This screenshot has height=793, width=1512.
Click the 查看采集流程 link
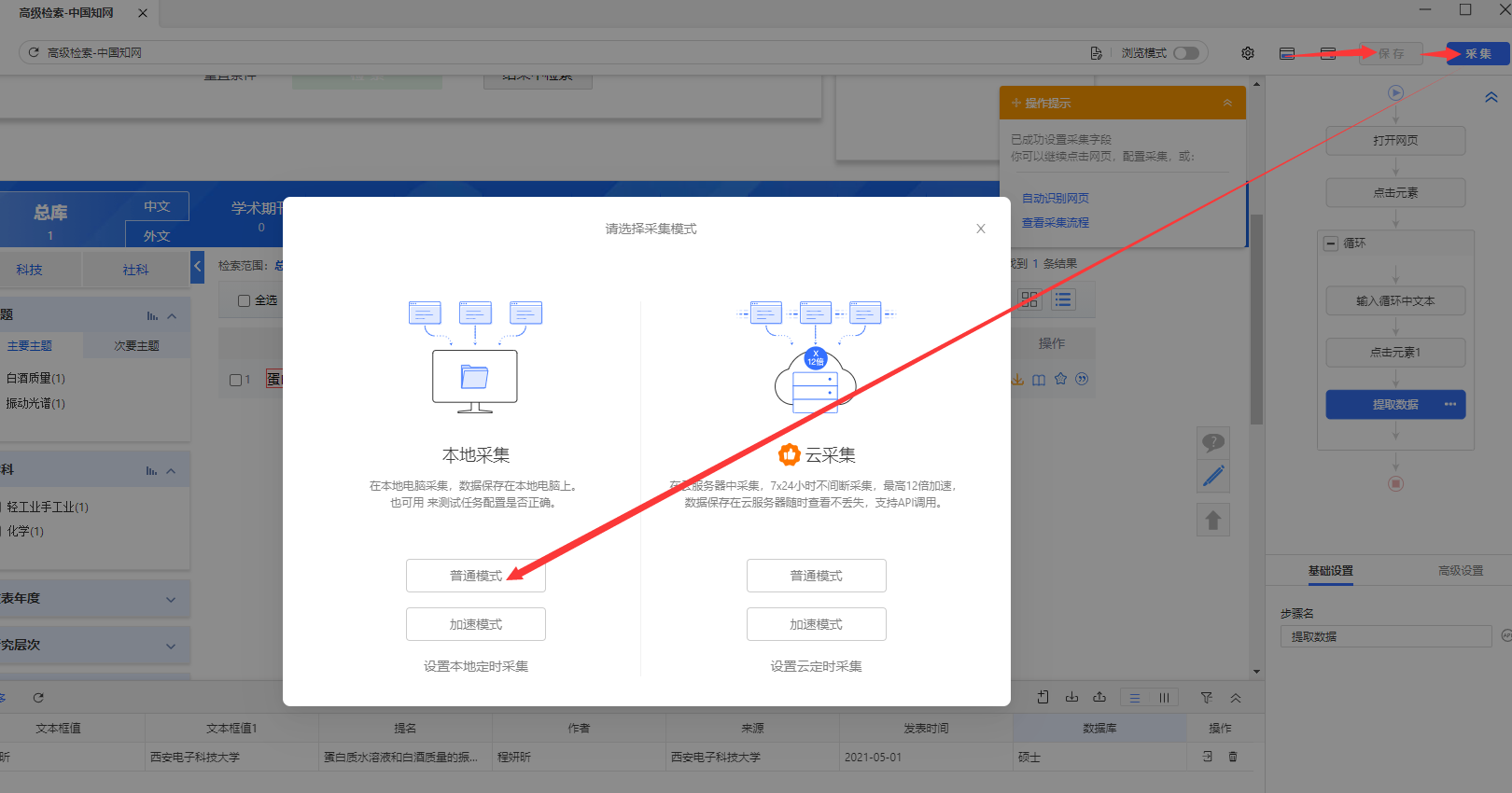pos(1056,223)
